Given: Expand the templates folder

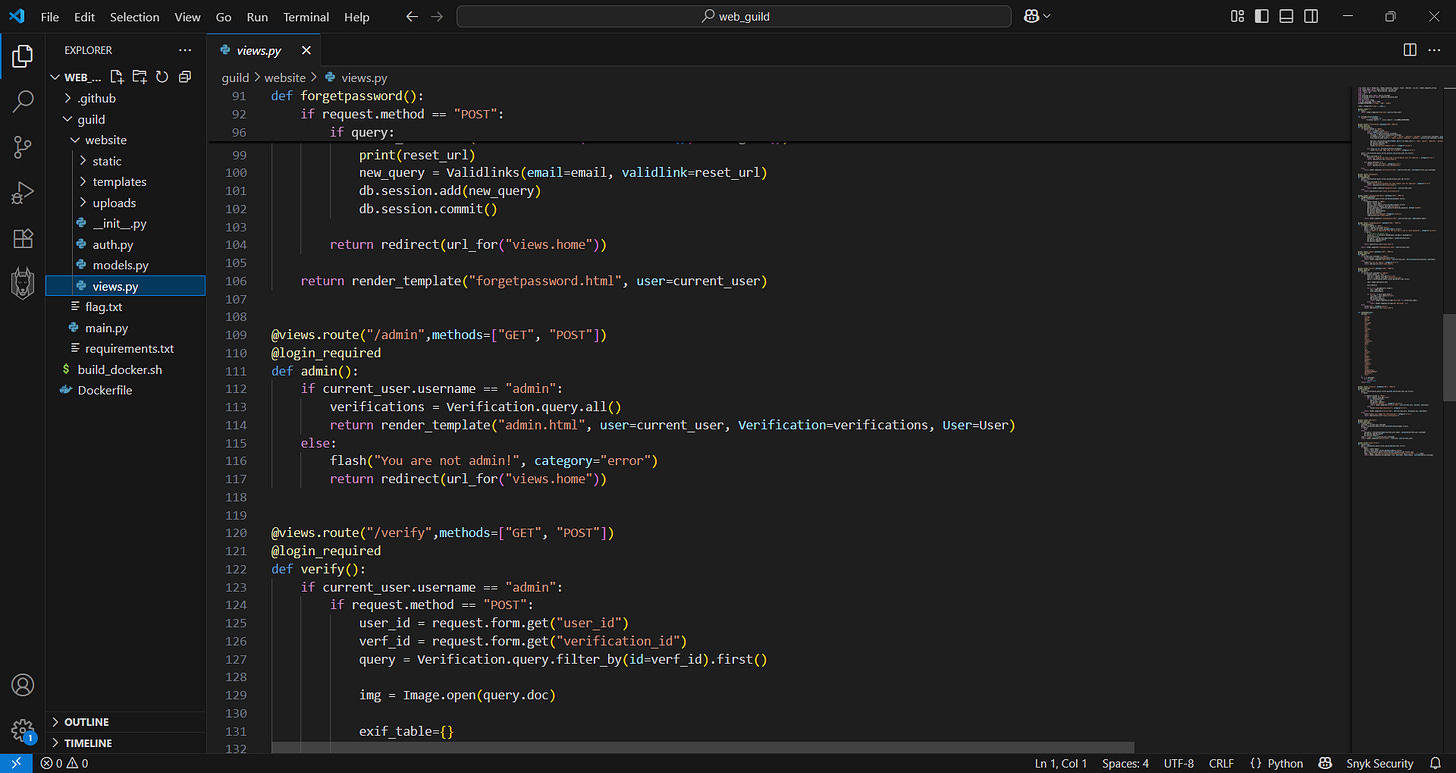Looking at the screenshot, I should (x=119, y=182).
